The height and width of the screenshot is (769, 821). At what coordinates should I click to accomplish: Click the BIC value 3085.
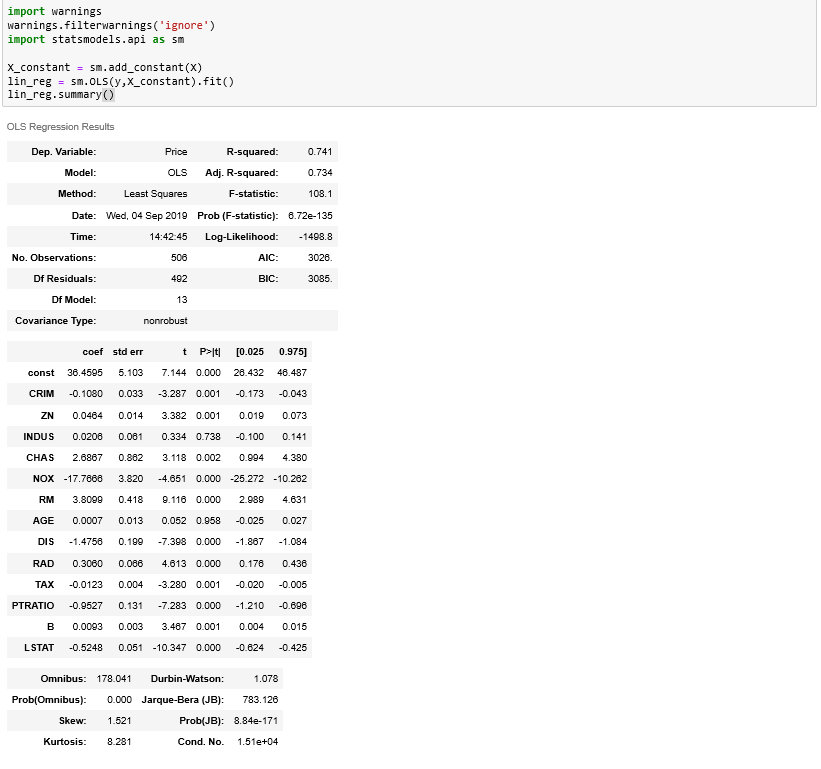pyautogui.click(x=320, y=278)
